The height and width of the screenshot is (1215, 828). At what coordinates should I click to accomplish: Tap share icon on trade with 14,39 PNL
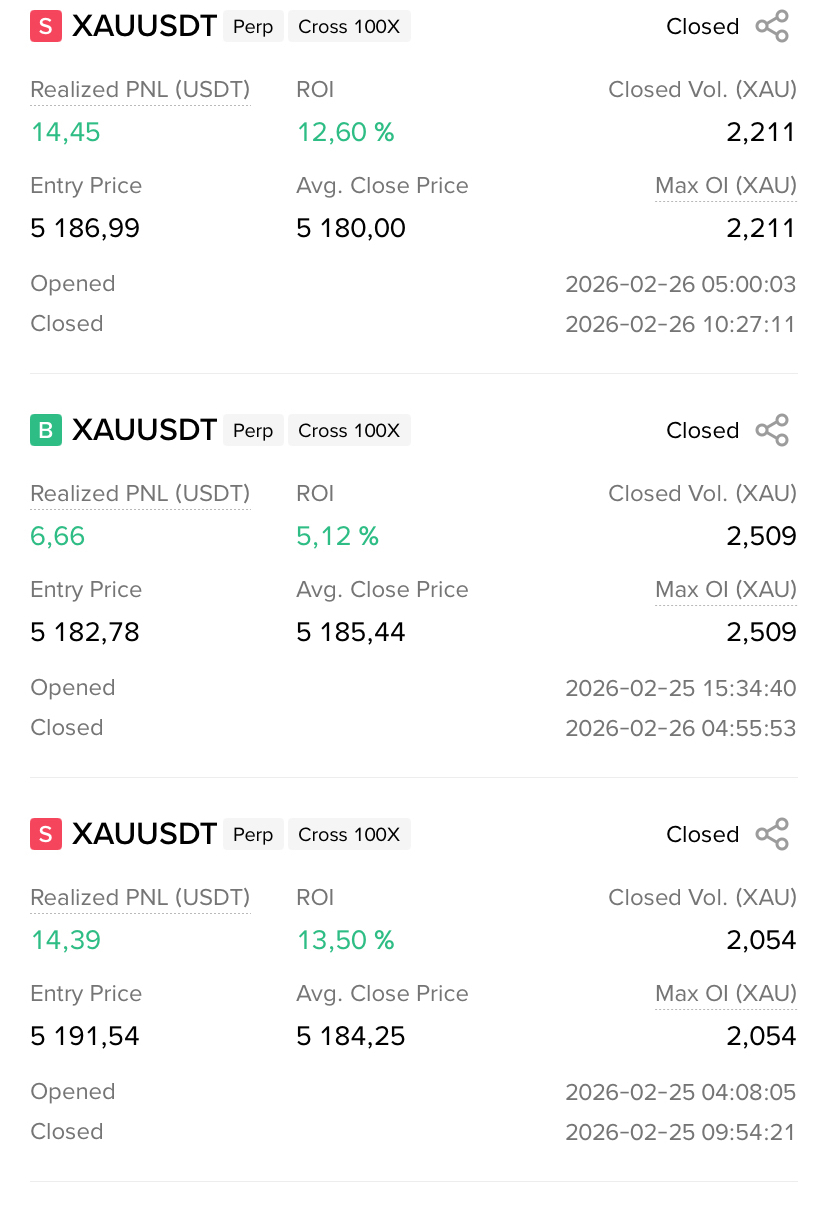click(772, 835)
